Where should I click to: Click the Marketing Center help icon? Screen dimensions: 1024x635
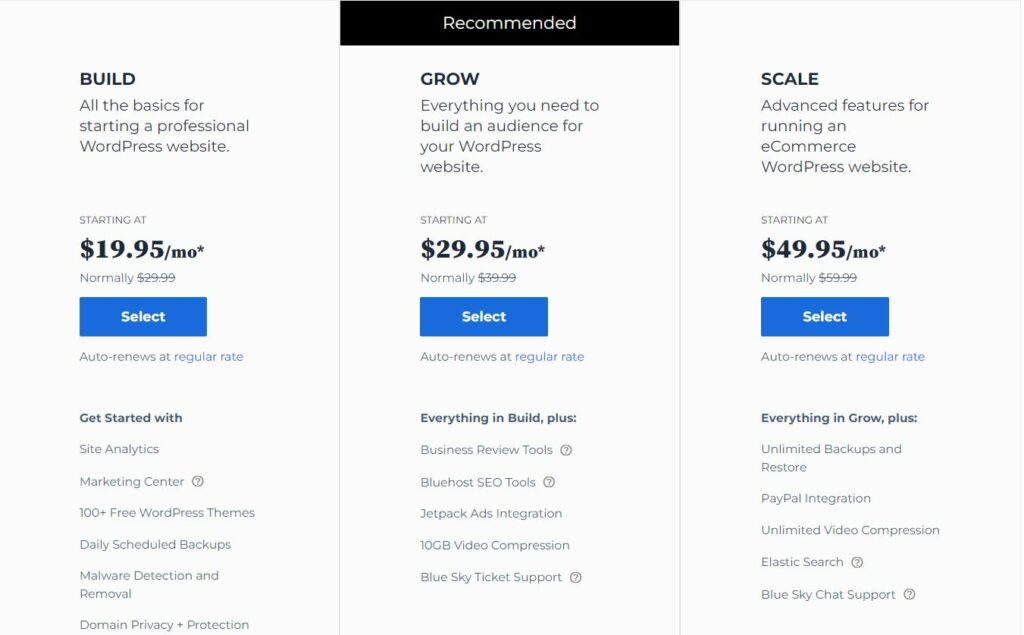click(x=197, y=481)
